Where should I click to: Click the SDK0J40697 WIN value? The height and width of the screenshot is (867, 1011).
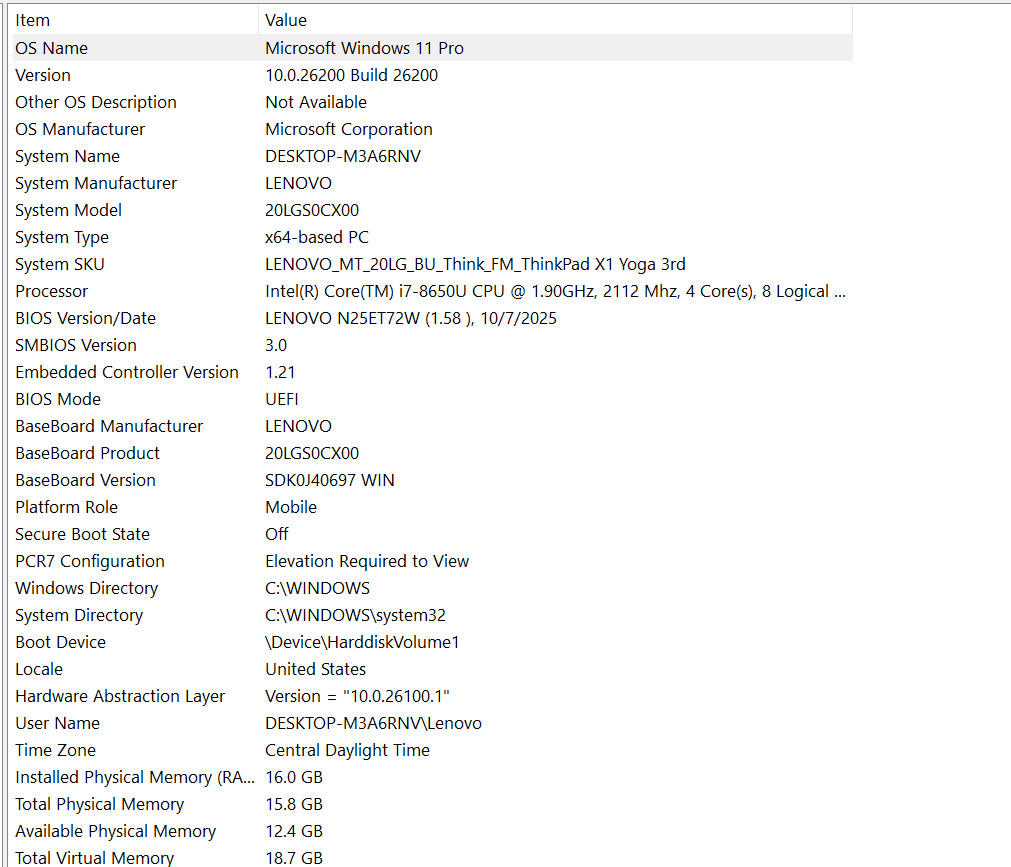(329, 481)
